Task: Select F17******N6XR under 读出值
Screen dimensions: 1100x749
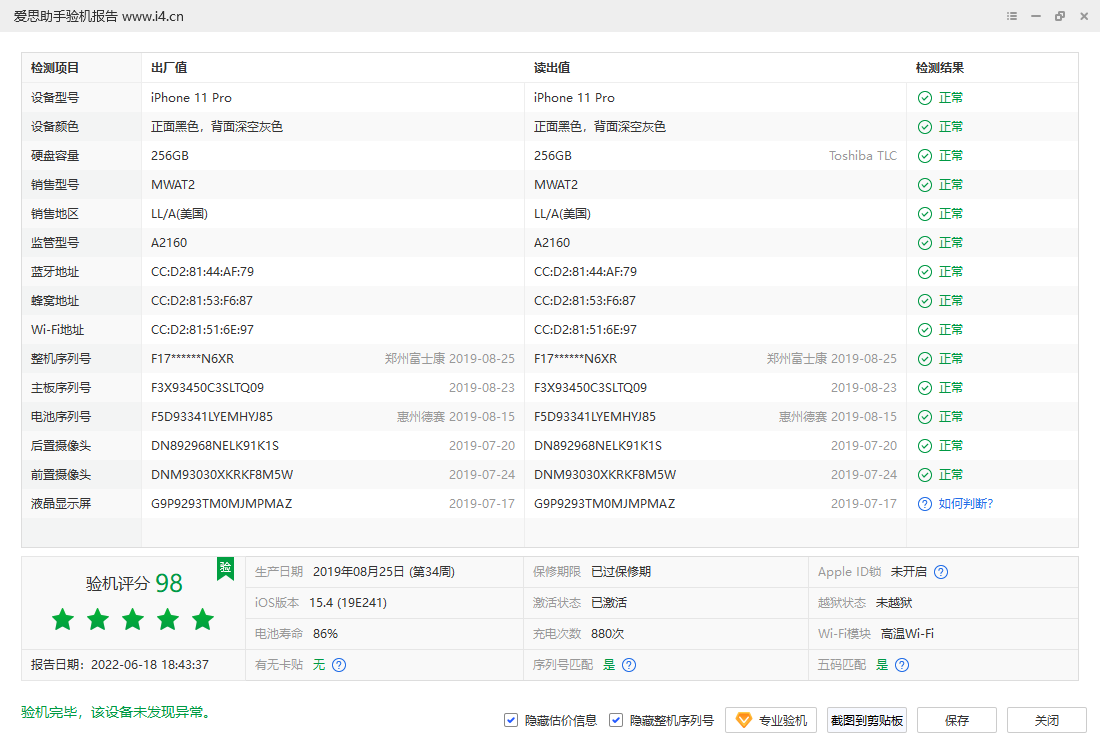Action: pos(575,359)
